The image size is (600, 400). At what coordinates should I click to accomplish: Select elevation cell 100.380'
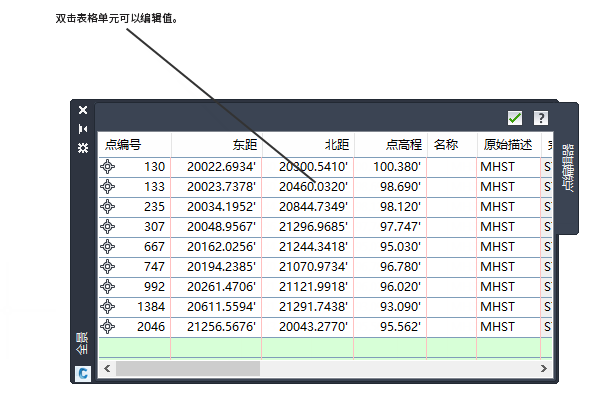[x=390, y=167]
